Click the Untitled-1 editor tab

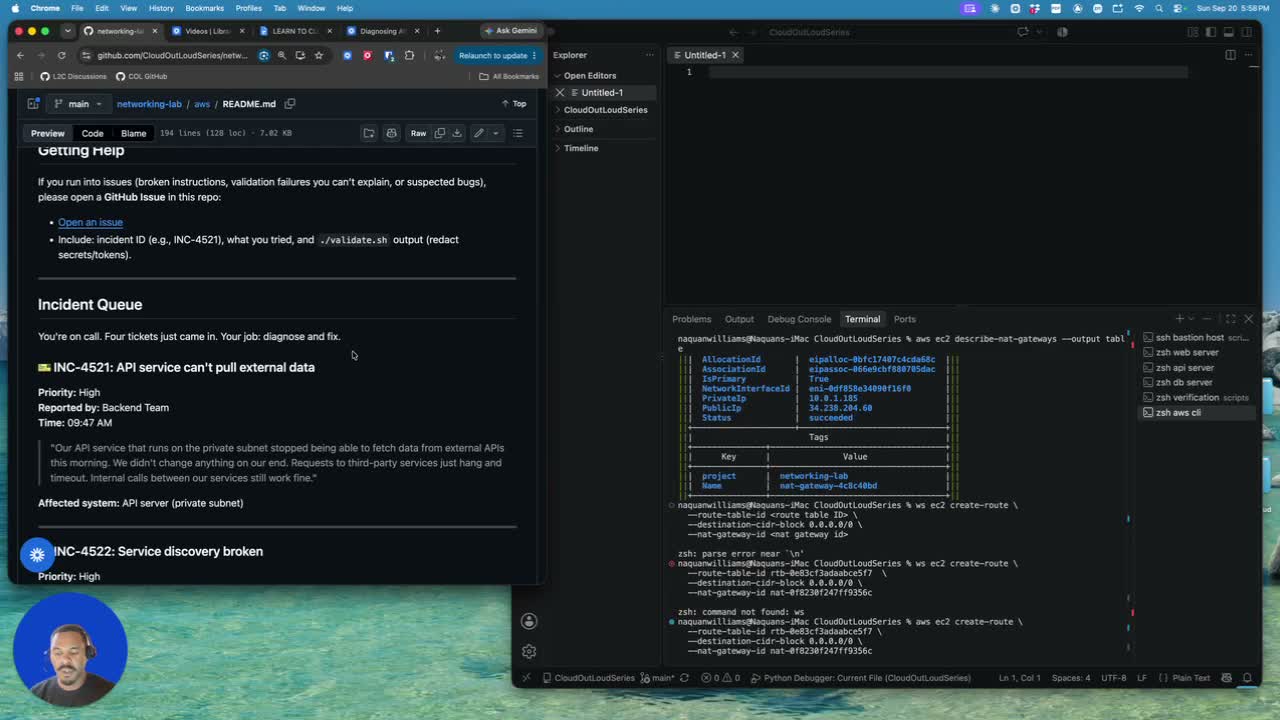705,55
